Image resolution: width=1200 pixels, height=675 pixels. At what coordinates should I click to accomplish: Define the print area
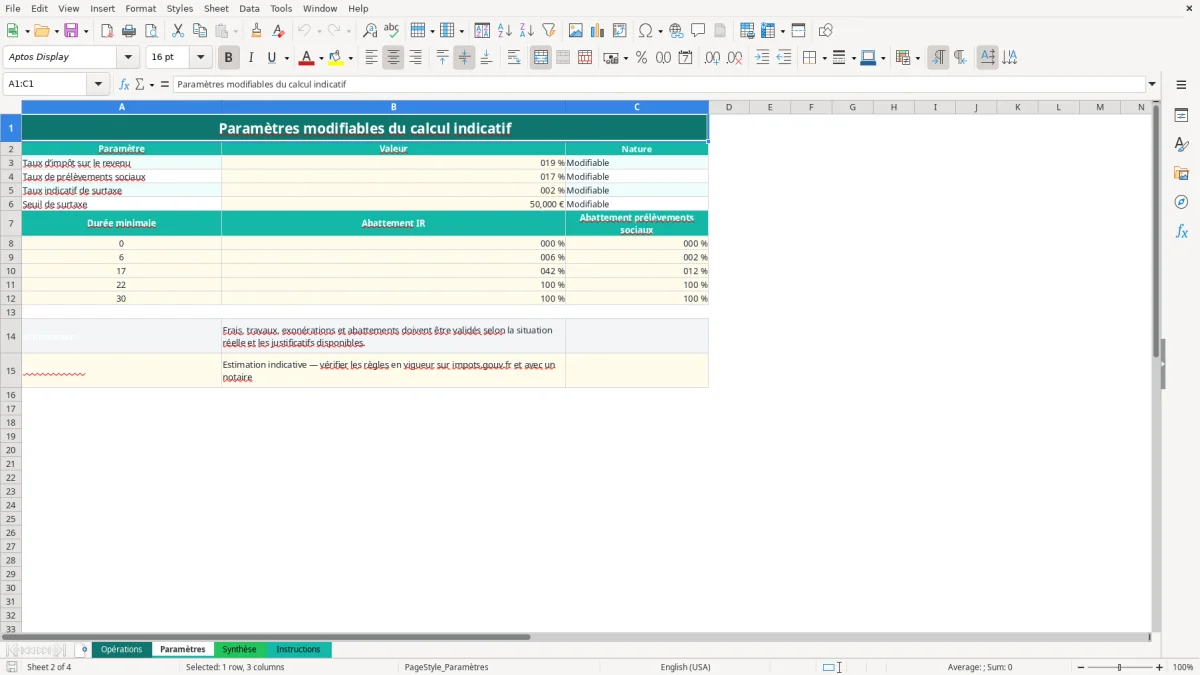(747, 31)
